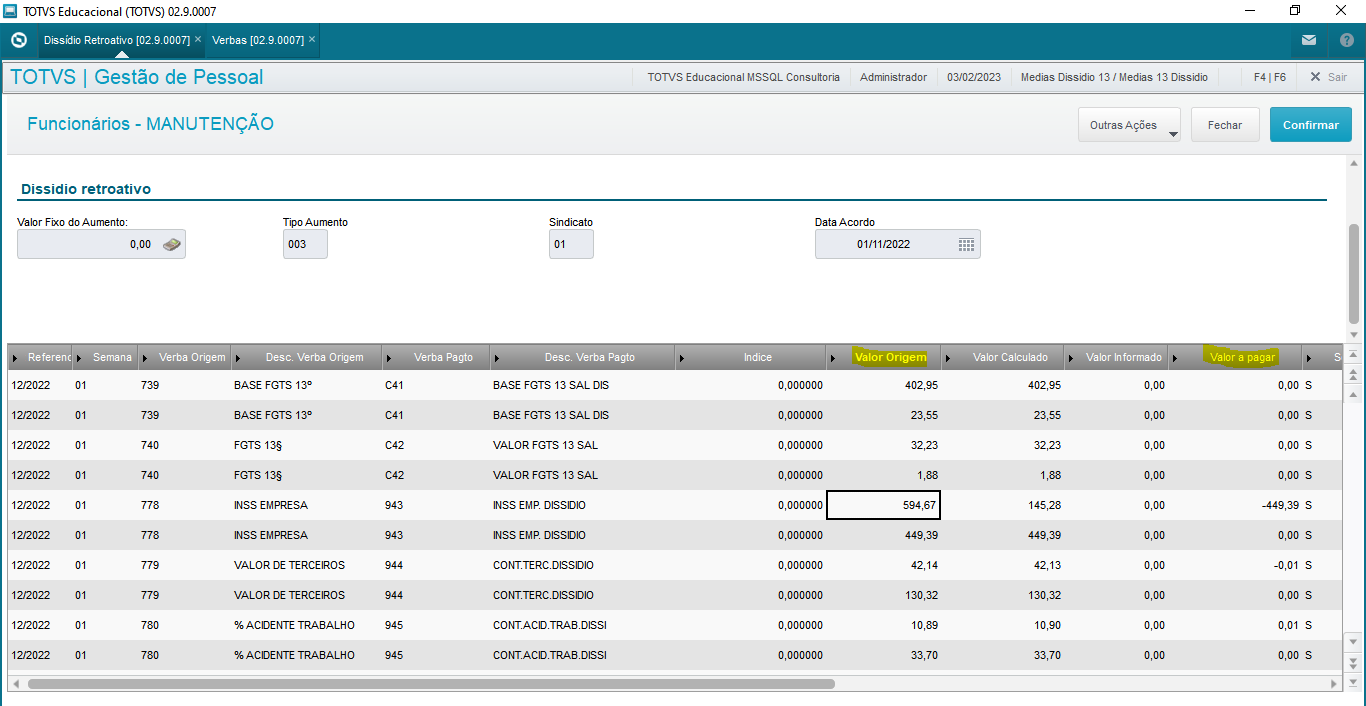Jump to first grid row with the top arrow
Viewport: 1366px width, 706px height.
(1354, 355)
